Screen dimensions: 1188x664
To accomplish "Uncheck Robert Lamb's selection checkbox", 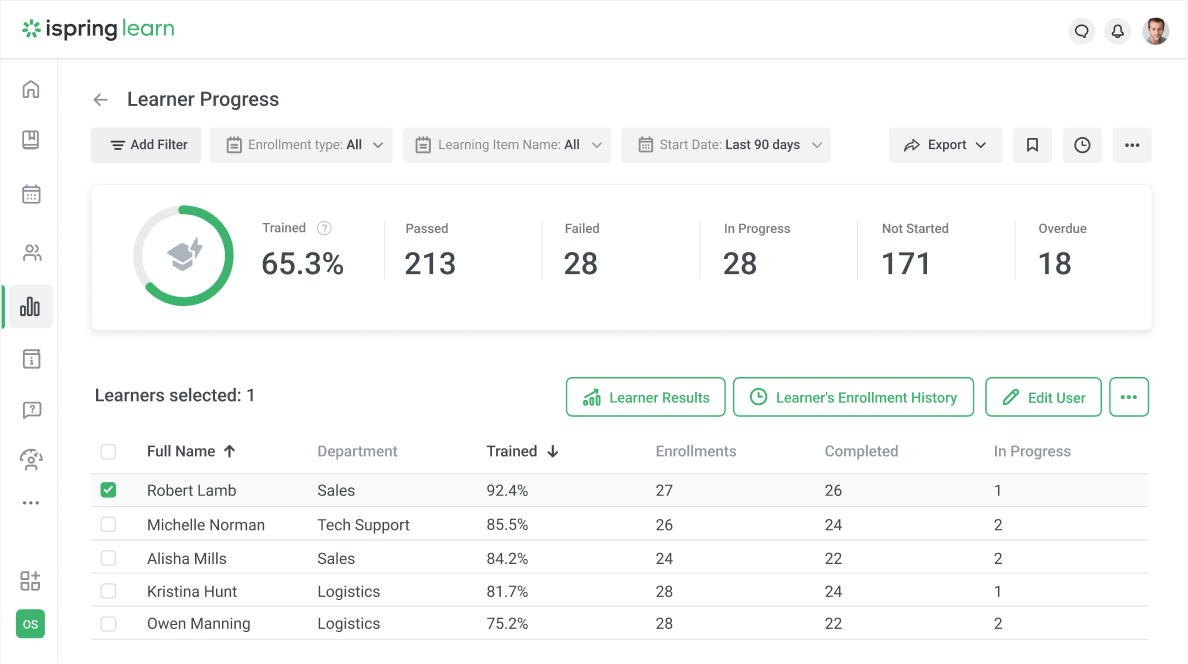I will click(108, 490).
